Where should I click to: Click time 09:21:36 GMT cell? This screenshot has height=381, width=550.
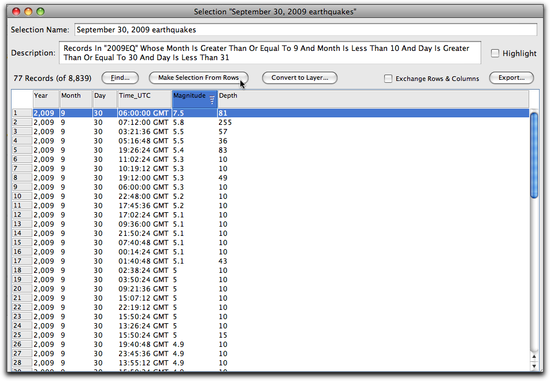pyautogui.click(x=144, y=289)
